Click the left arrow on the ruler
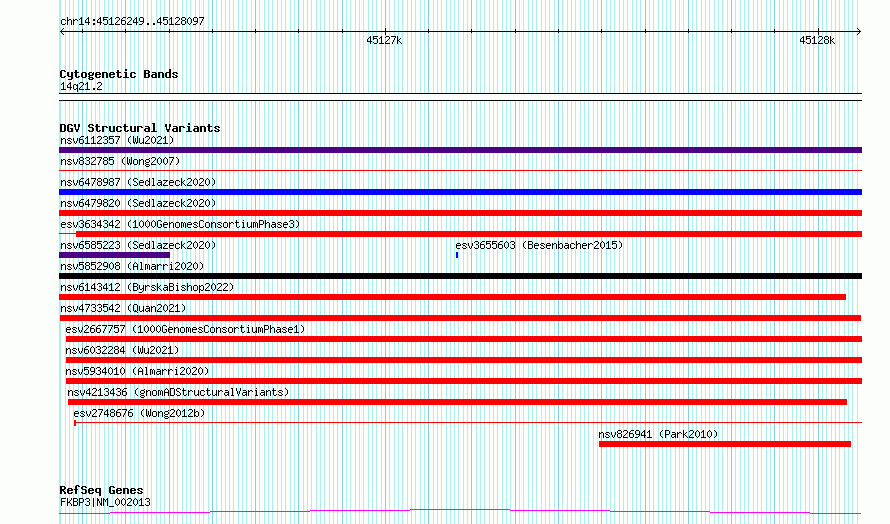Image resolution: width=890 pixels, height=524 pixels. click(62, 32)
